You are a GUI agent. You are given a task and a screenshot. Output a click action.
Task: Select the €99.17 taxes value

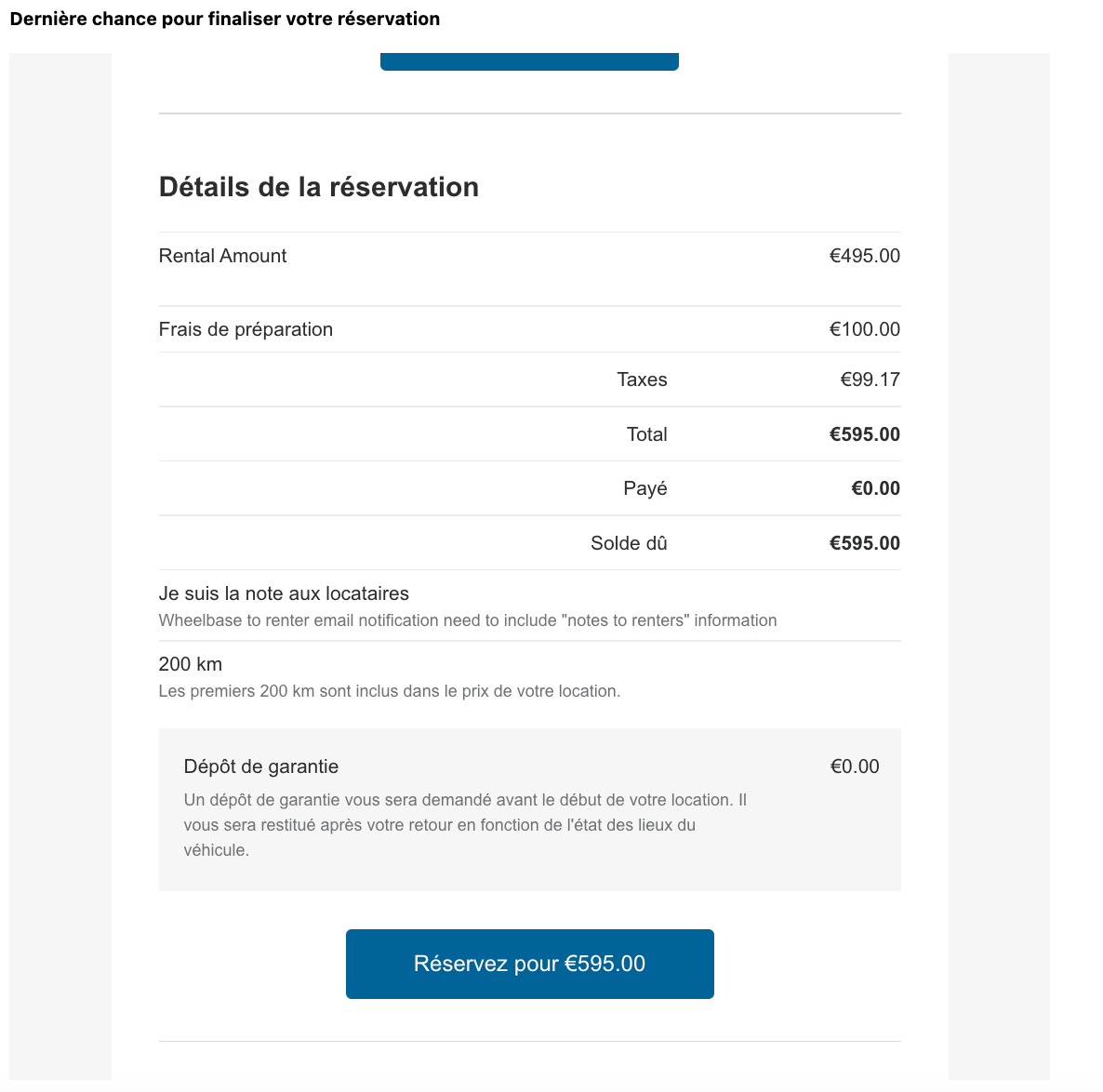(x=870, y=380)
